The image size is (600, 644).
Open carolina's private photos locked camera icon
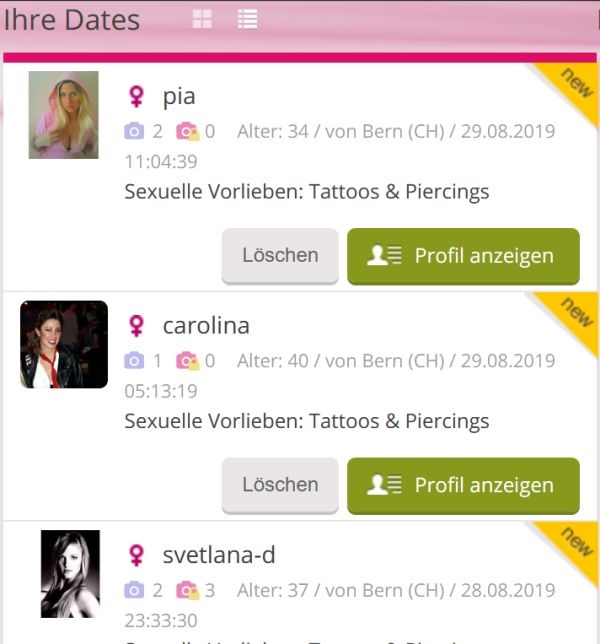coord(188,361)
